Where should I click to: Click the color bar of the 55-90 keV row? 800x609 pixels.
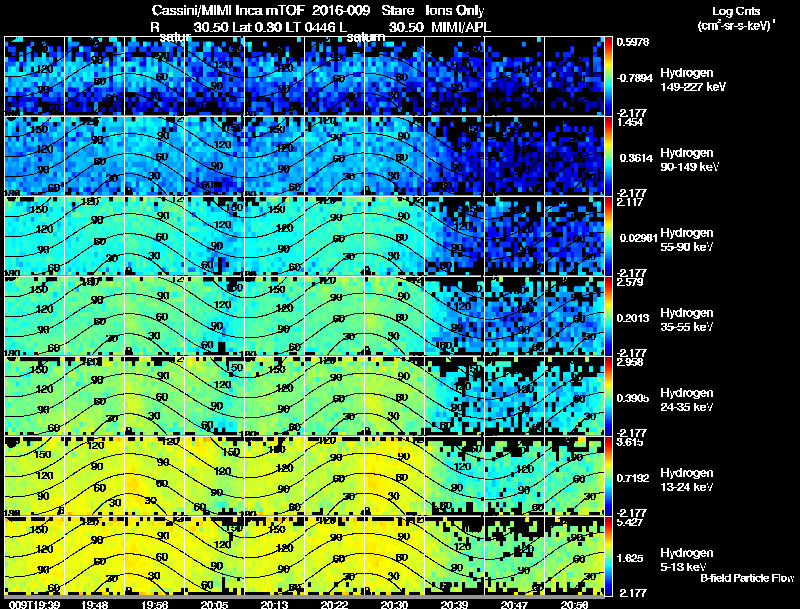click(x=608, y=236)
